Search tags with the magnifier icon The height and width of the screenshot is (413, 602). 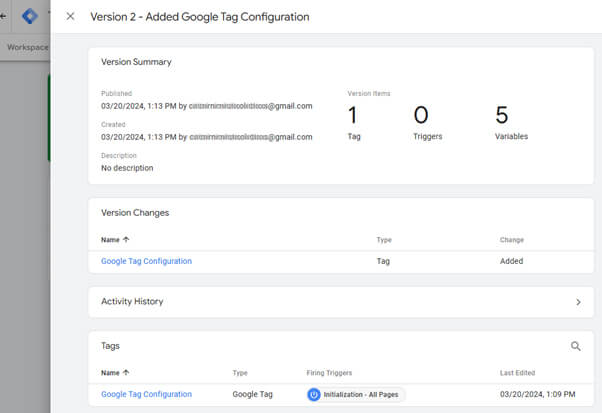[576, 346]
